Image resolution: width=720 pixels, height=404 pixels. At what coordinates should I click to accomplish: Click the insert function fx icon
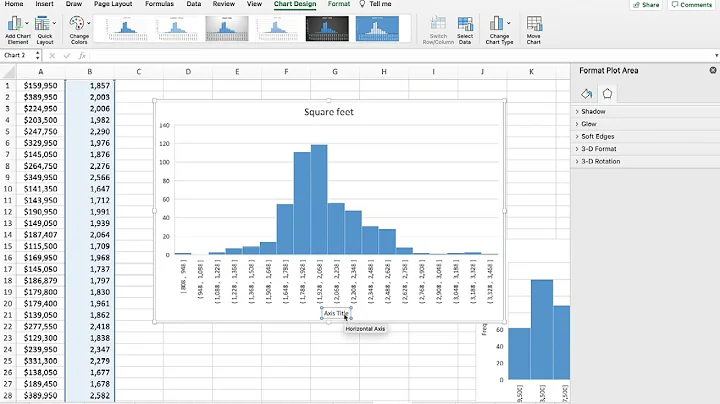(x=82, y=56)
